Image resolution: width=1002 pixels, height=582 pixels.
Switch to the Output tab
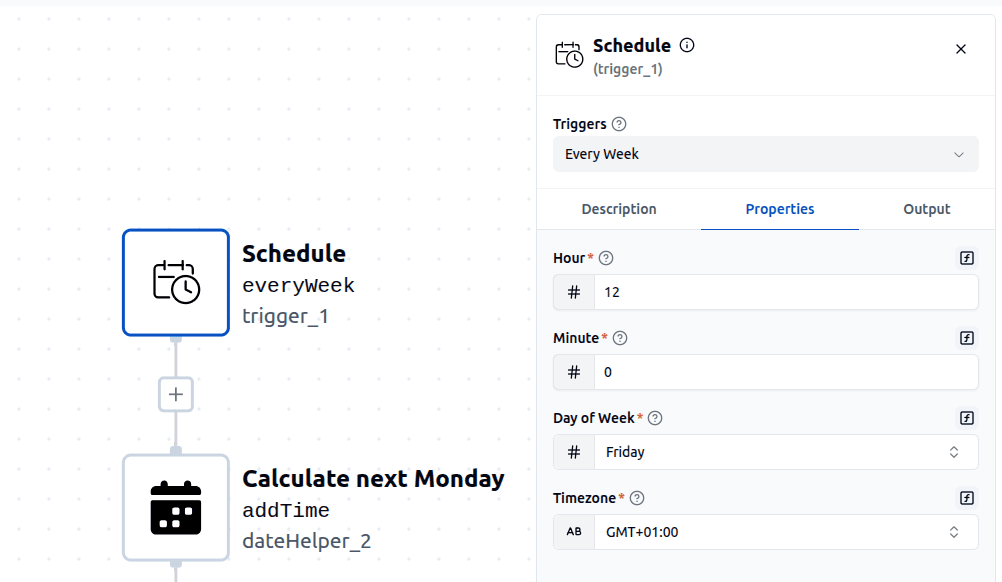click(926, 209)
